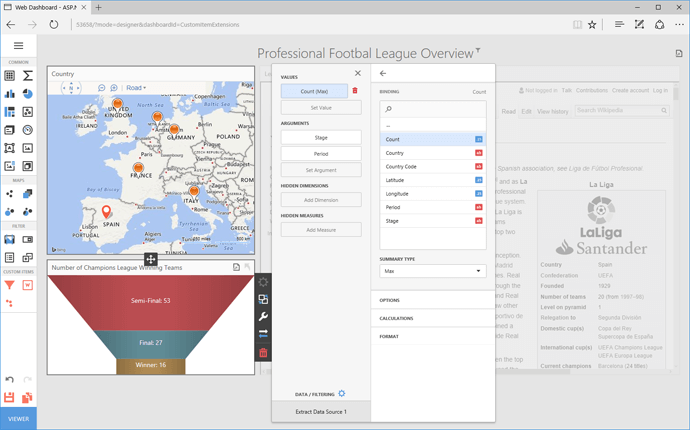Delete the Count (Max) value binding
Image resolution: width=690 pixels, height=430 pixels.
(355, 91)
